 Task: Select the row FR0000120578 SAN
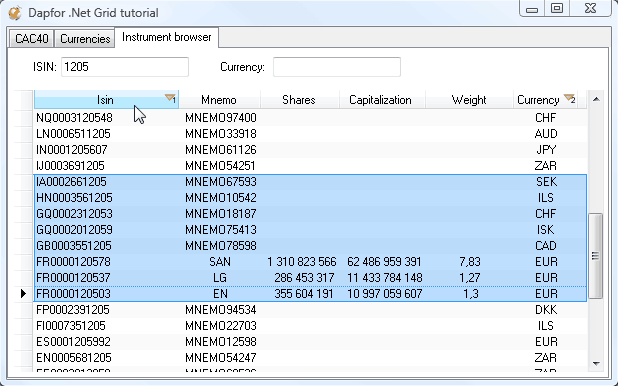coord(311,262)
